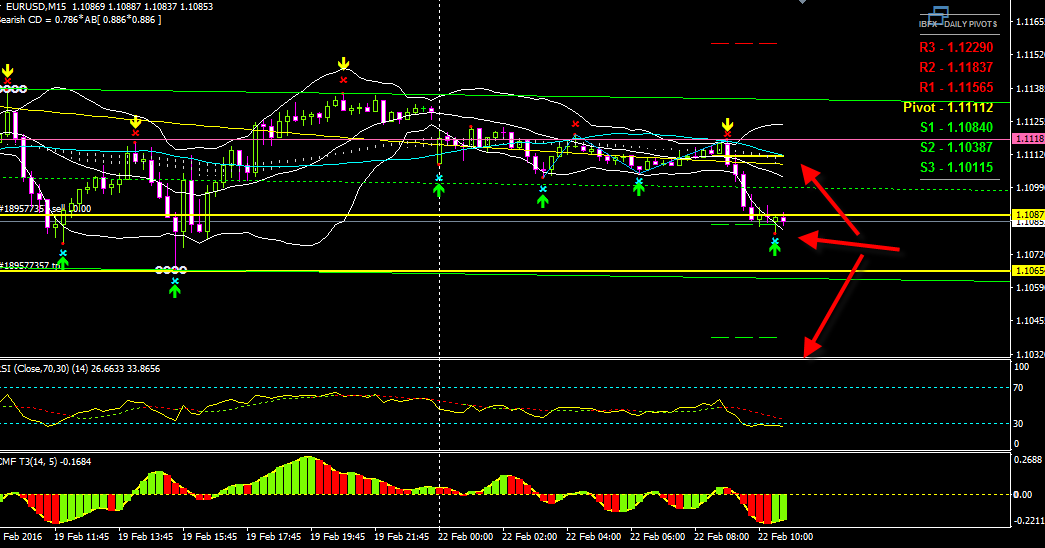Select the red arrowhead pointing to chart bottom
The image size is (1045, 548).
[x=812, y=346]
